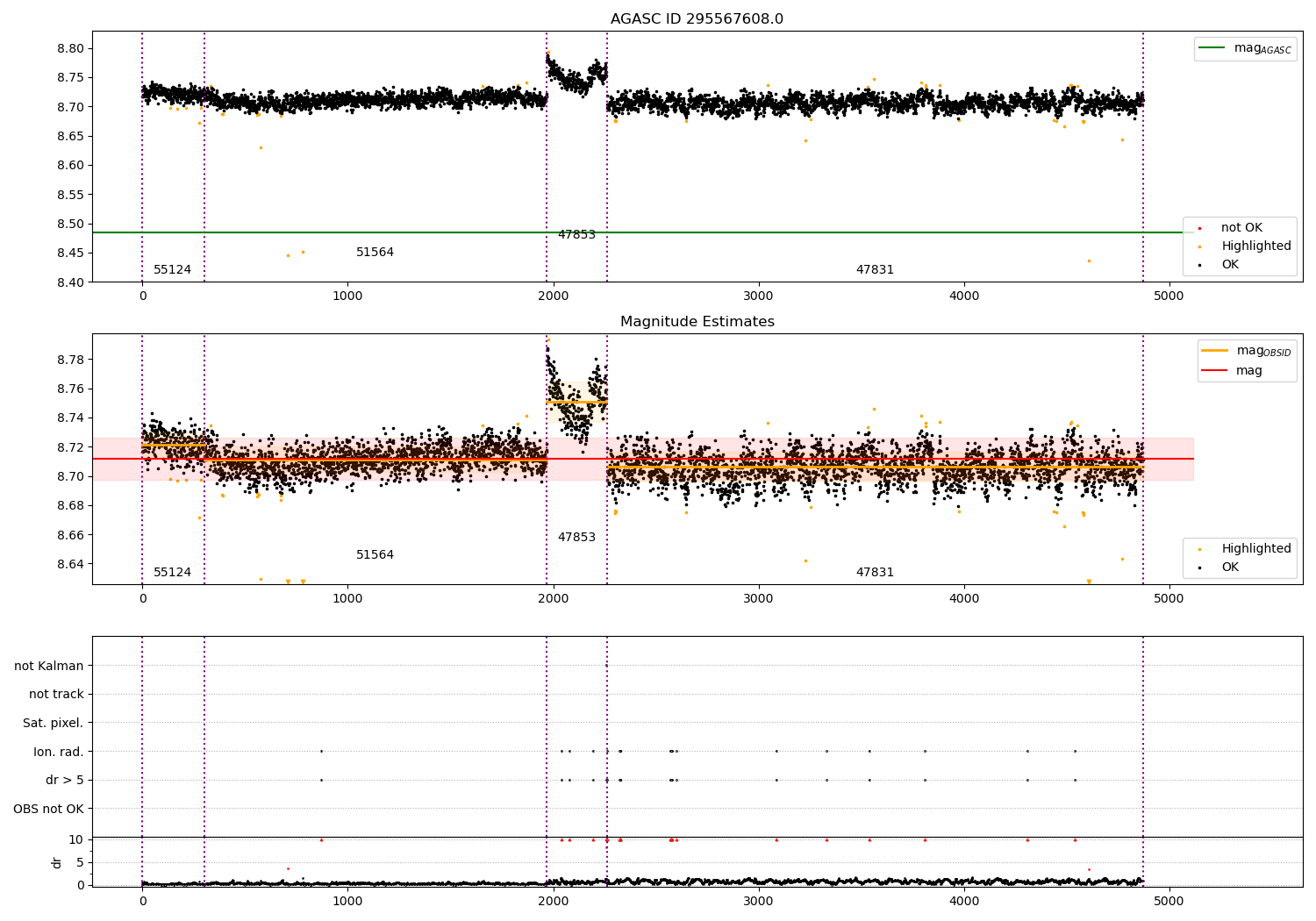Click the 8.45 y-axis tick in top plot
Screen dimensions: 1316x921
point(71,253)
